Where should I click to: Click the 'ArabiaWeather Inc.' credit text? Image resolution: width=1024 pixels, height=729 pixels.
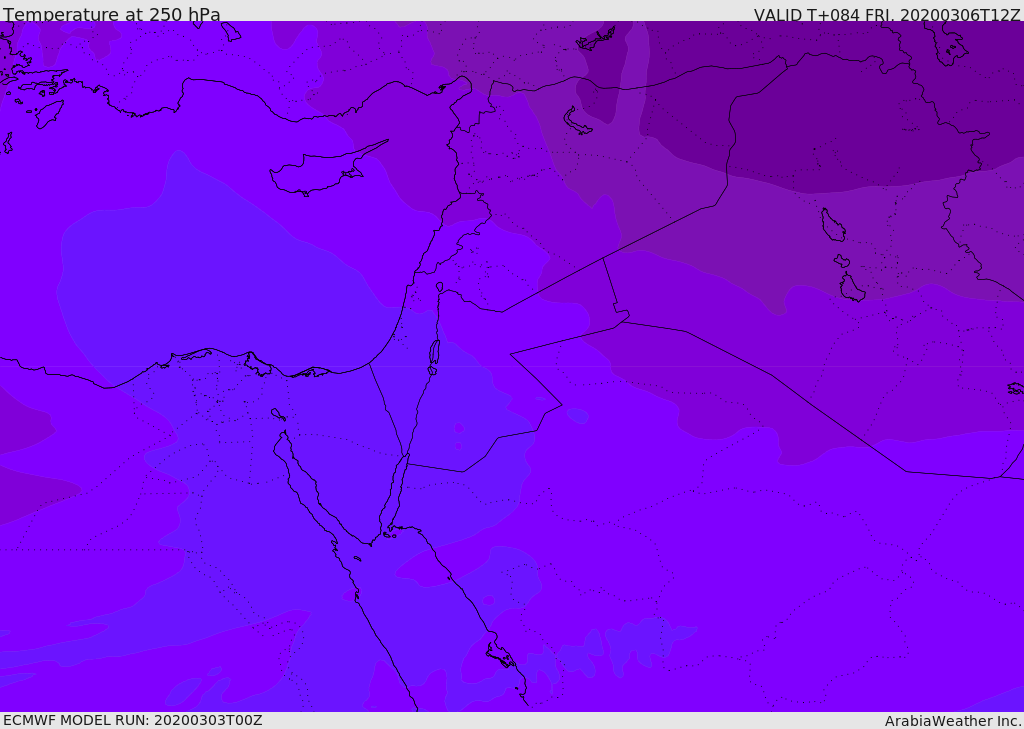point(953,721)
